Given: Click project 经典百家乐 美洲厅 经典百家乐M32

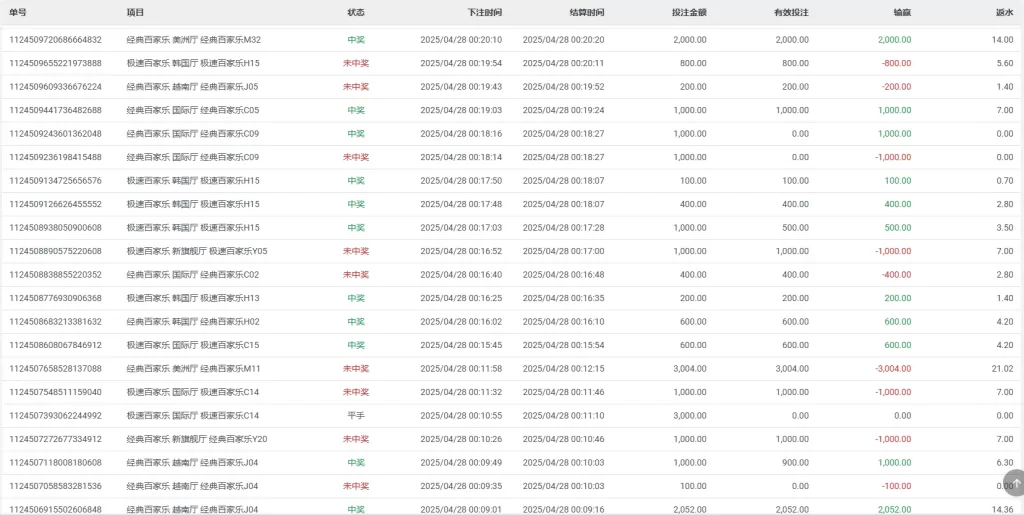Looking at the screenshot, I should [x=194, y=40].
